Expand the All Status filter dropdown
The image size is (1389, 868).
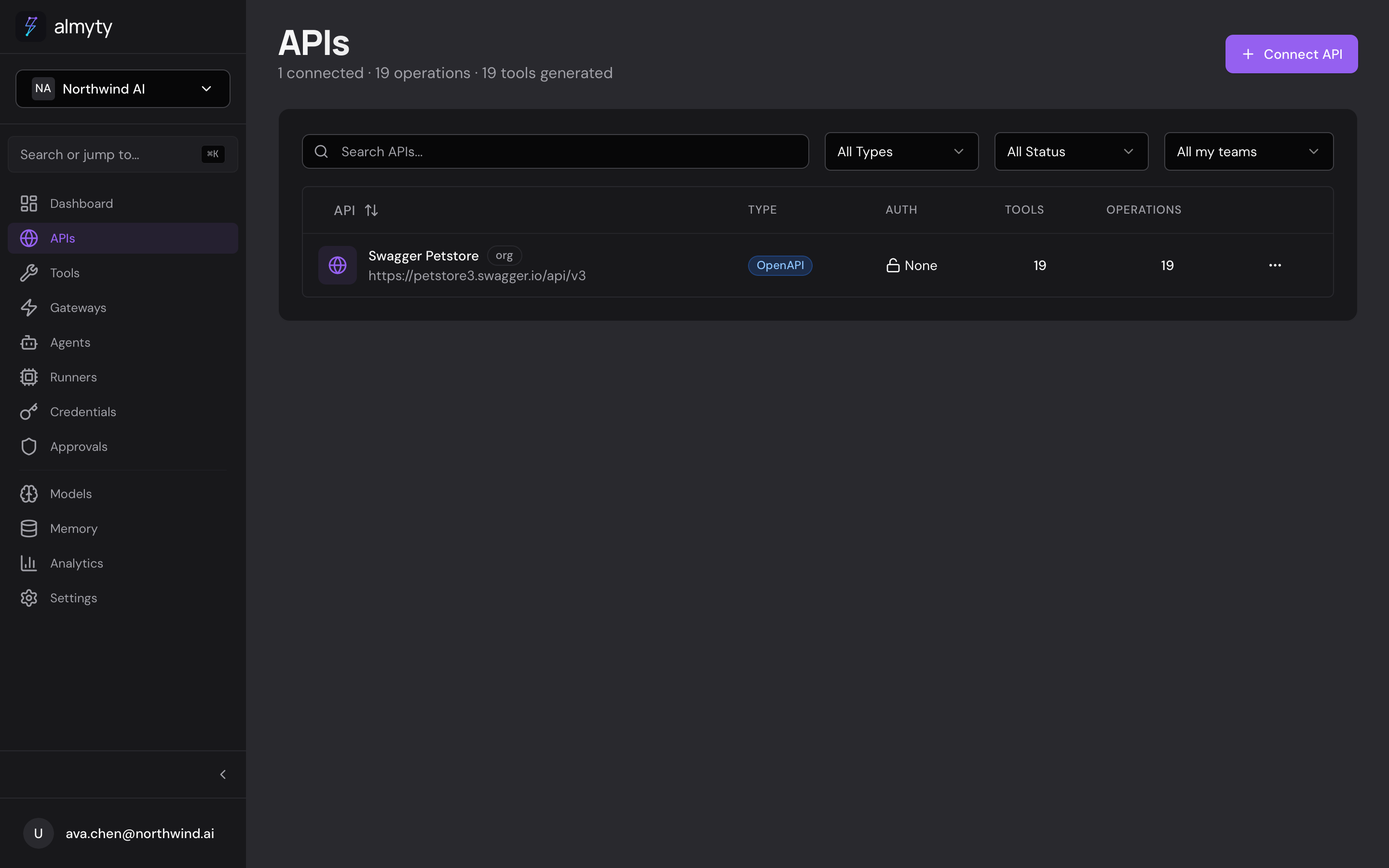(x=1071, y=151)
